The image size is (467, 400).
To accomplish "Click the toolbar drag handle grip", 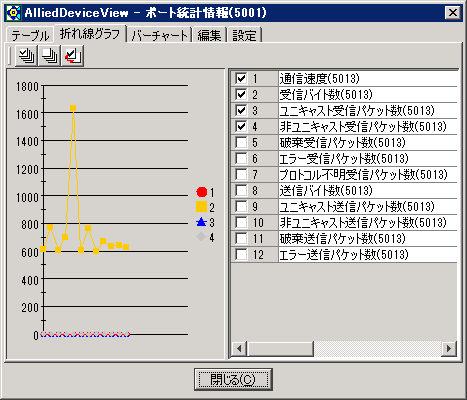I will tap(9, 56).
